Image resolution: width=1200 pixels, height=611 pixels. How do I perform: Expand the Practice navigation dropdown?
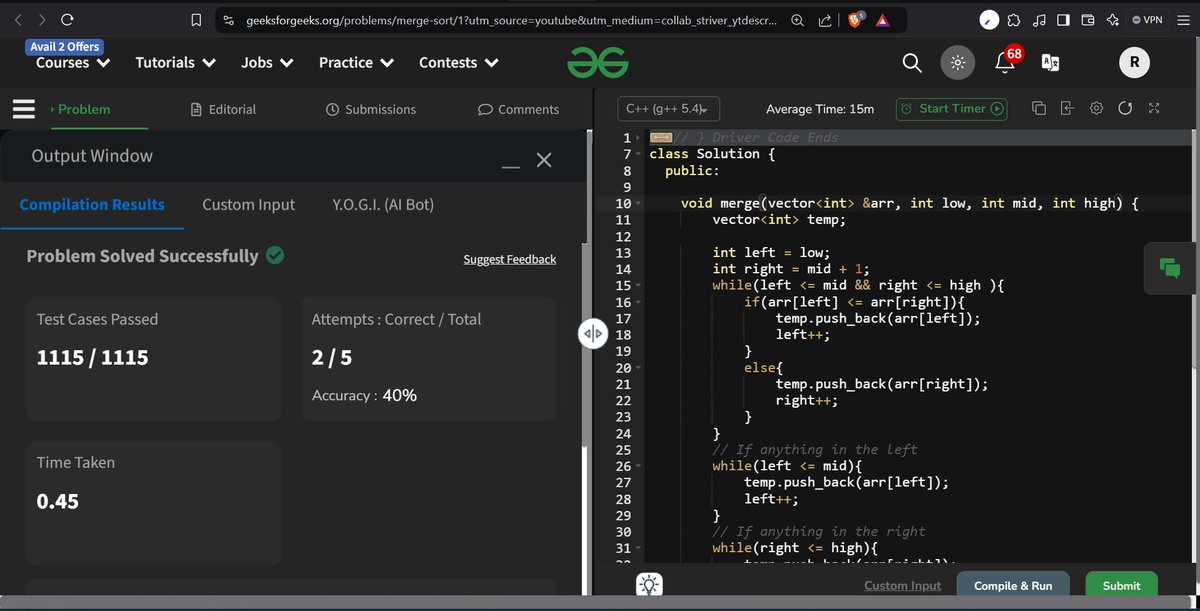tap(356, 62)
